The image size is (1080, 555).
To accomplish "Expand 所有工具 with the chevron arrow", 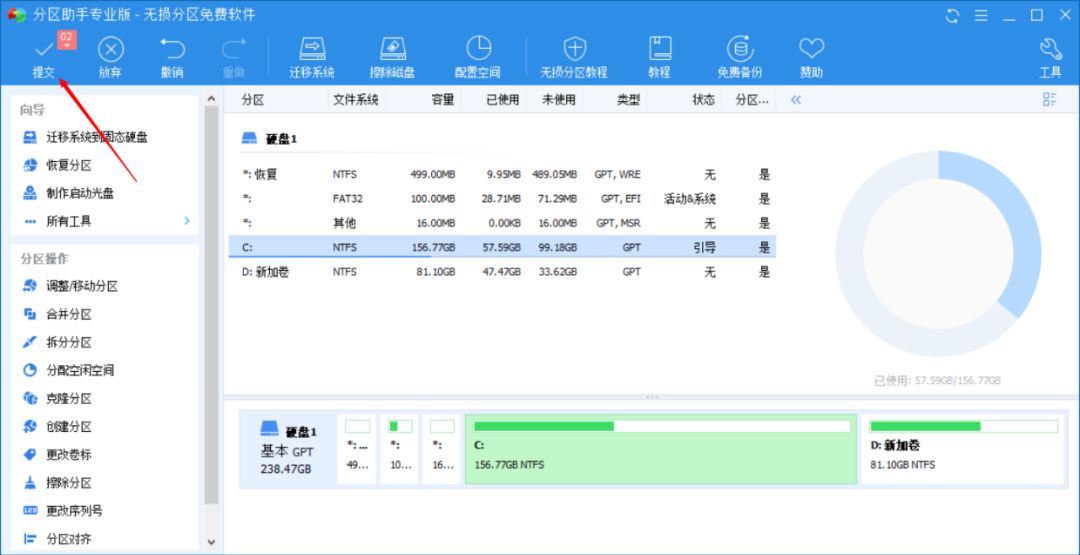I will click(187, 221).
